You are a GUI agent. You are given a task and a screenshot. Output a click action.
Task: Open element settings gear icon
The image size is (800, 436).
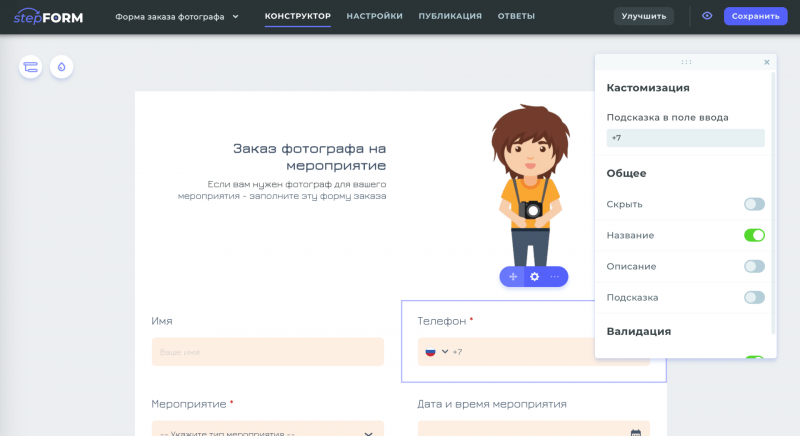click(x=534, y=276)
